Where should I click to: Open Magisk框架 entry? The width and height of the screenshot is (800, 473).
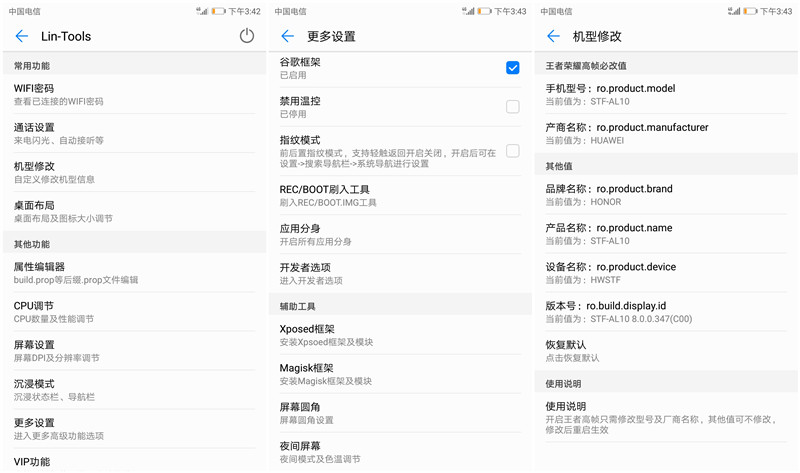pos(400,374)
